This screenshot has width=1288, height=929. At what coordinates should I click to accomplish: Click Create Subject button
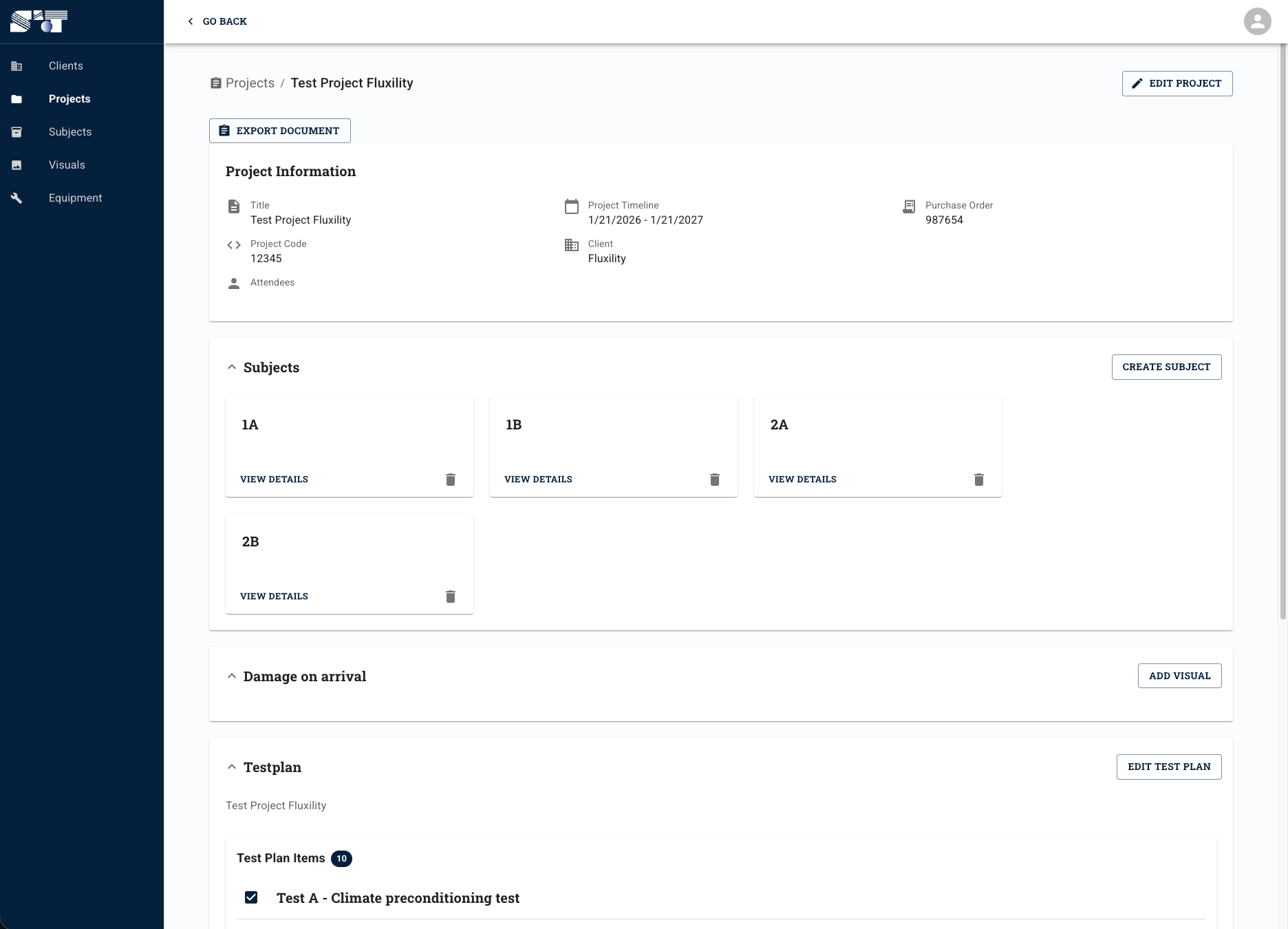(1166, 367)
